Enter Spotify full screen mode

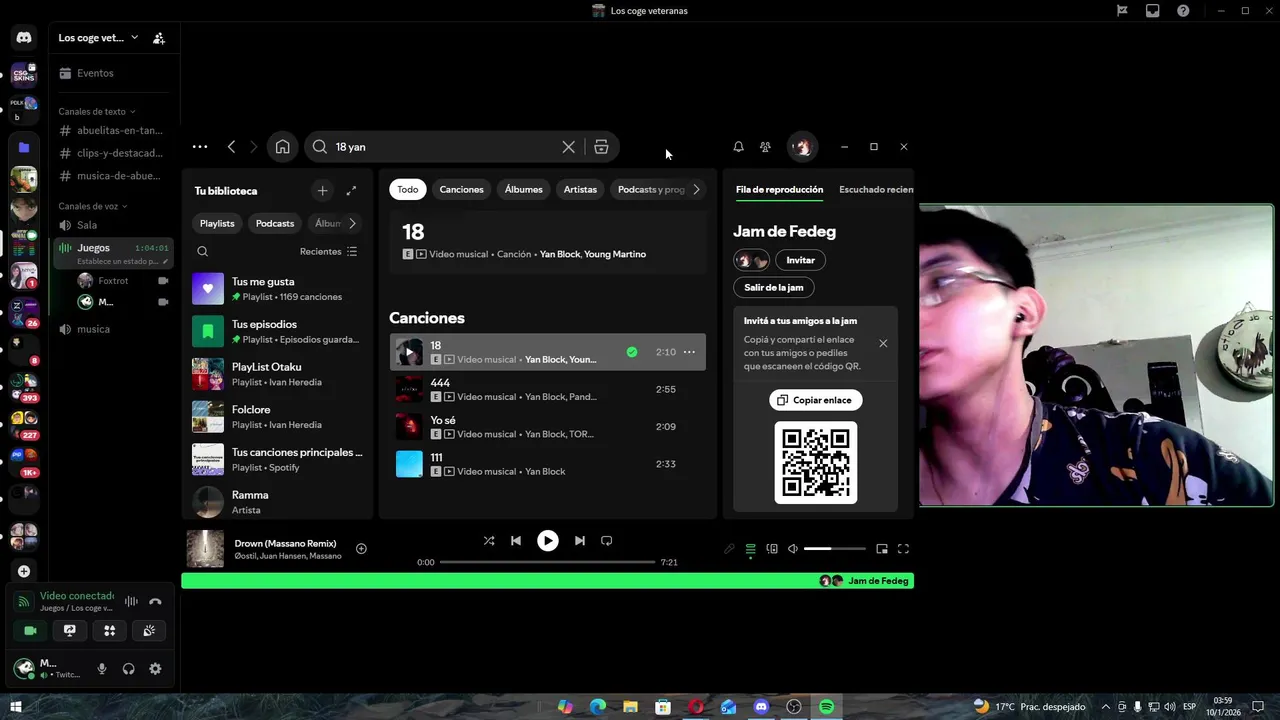(903, 548)
